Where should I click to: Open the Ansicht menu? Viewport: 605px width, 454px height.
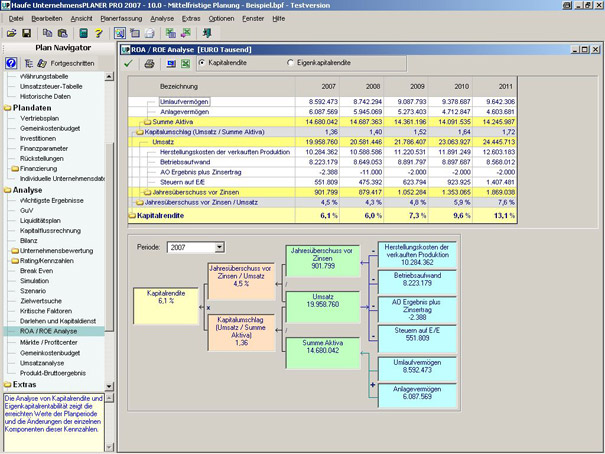81,19
